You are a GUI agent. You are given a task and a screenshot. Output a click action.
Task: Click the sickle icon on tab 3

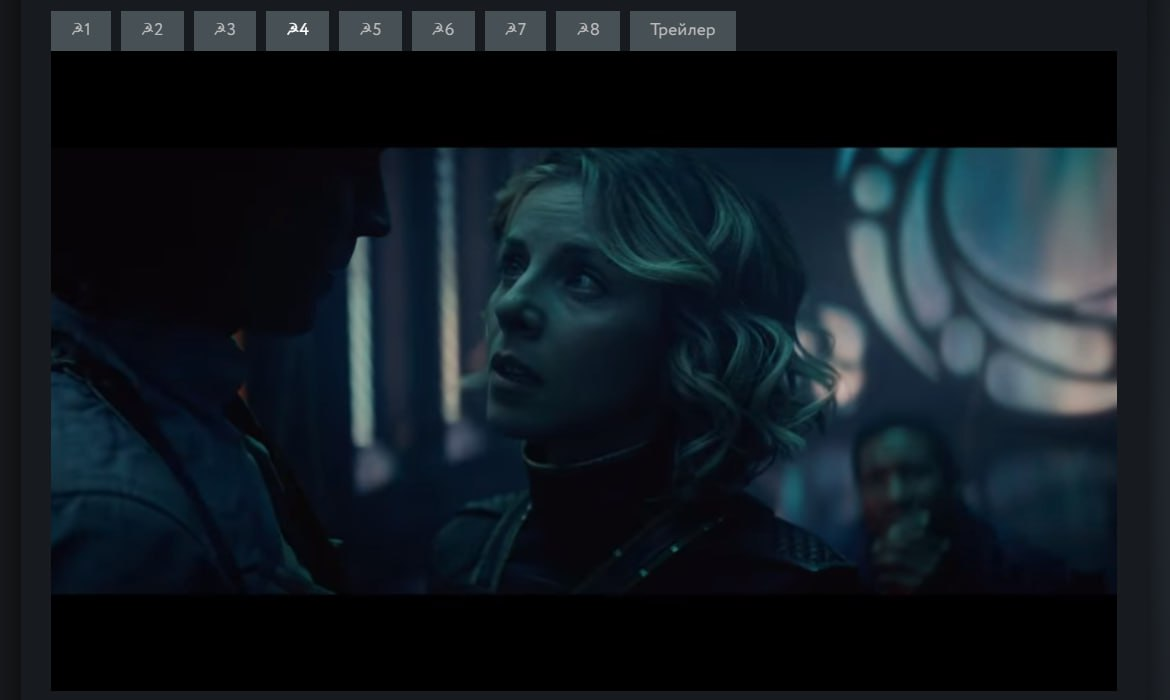click(x=219, y=29)
